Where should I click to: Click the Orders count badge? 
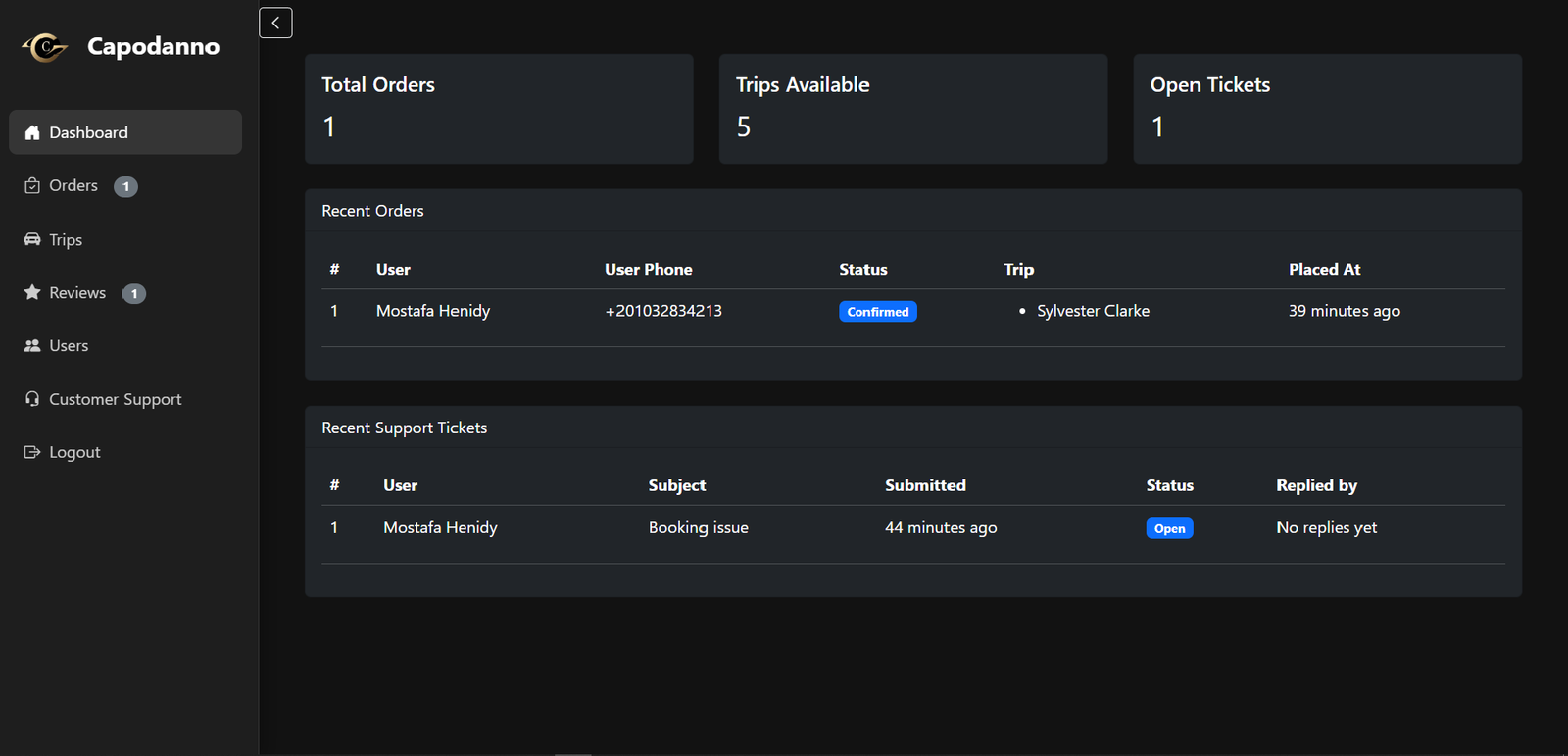click(125, 186)
